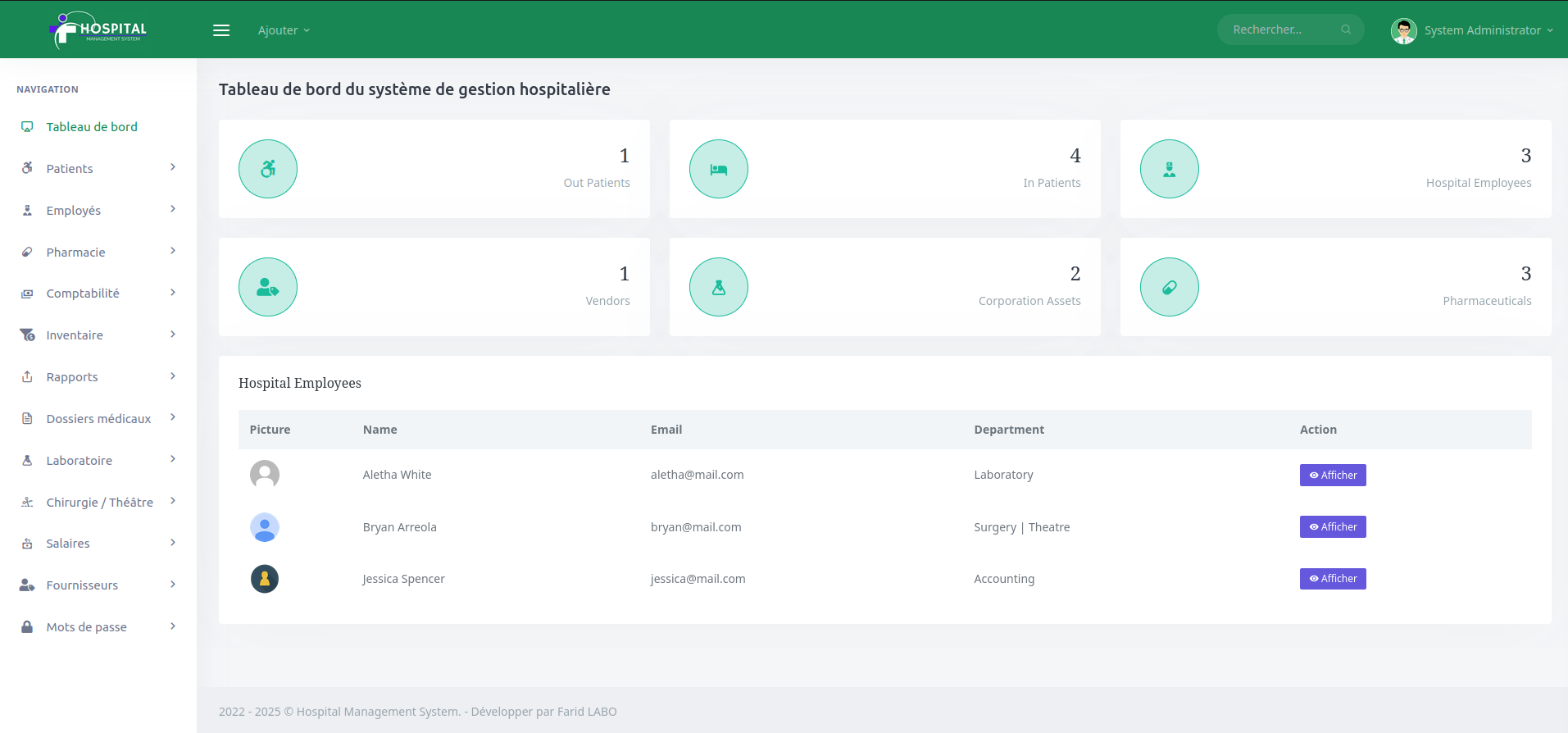The image size is (1568, 733).
Task: Click the Hospital Employees doctor icon
Action: tap(1170, 169)
